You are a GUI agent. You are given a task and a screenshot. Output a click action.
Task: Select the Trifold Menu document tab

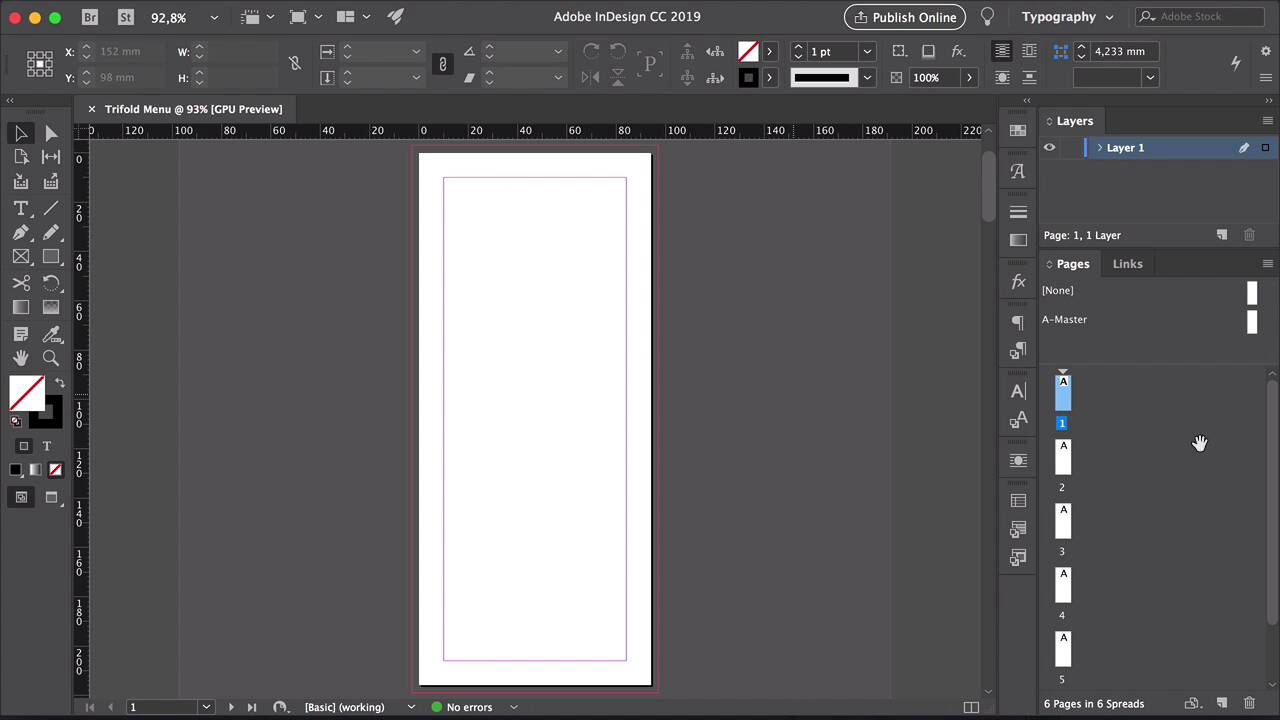point(193,109)
